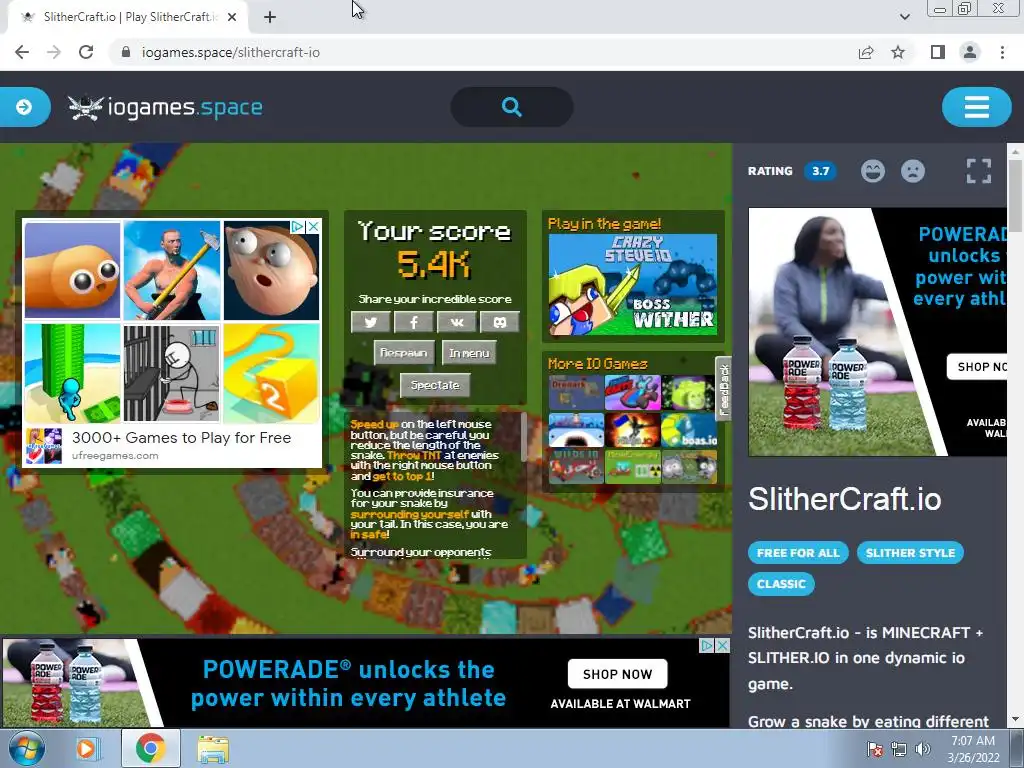This screenshot has height=768, width=1024.
Task: Select the CLASSIC tag
Action: (x=781, y=584)
